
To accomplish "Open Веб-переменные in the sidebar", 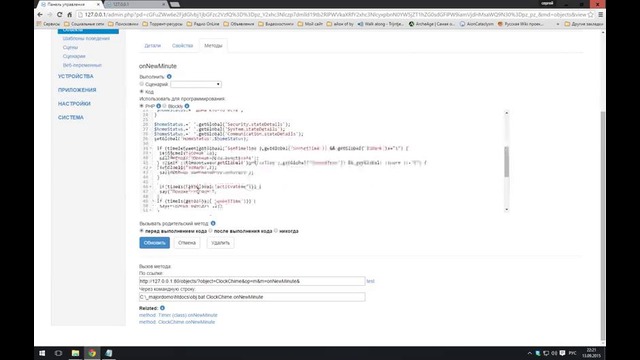I will (x=82, y=65).
